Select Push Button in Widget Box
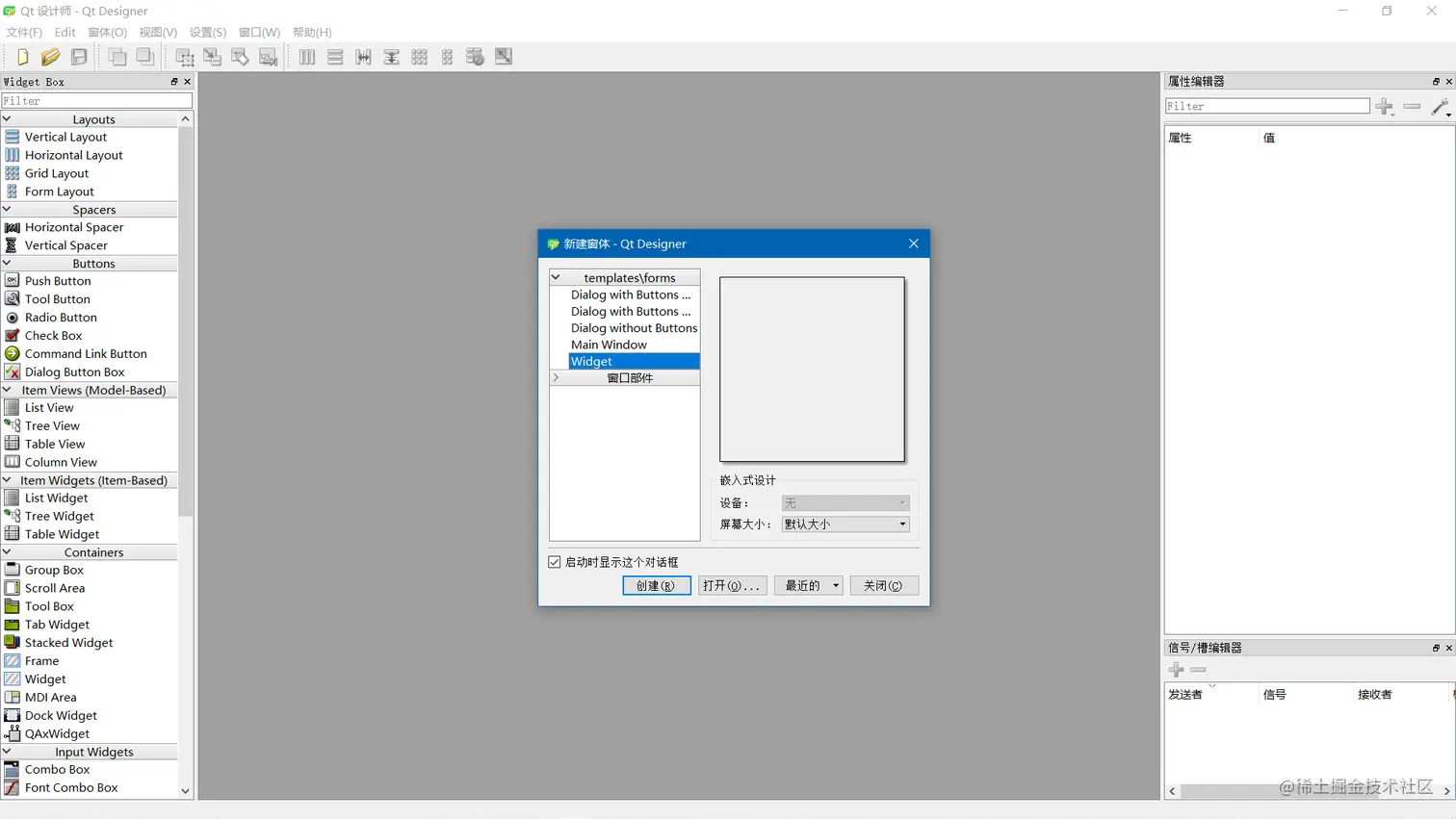This screenshot has width=1456, height=819. (x=58, y=281)
